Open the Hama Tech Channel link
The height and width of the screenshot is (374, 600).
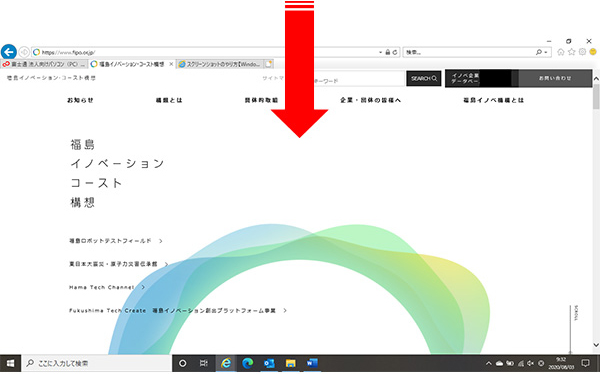click(102, 287)
